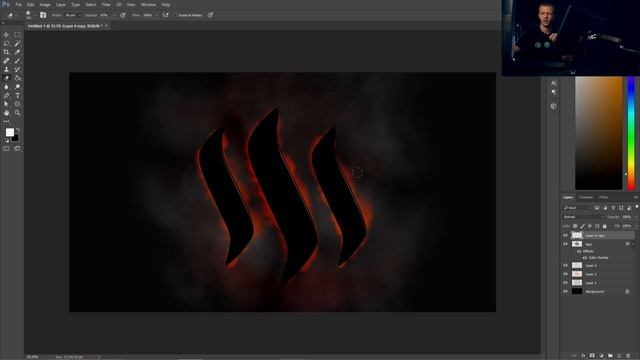Select the Zoom tool
Viewport: 640px width, 360px height.
click(17, 113)
